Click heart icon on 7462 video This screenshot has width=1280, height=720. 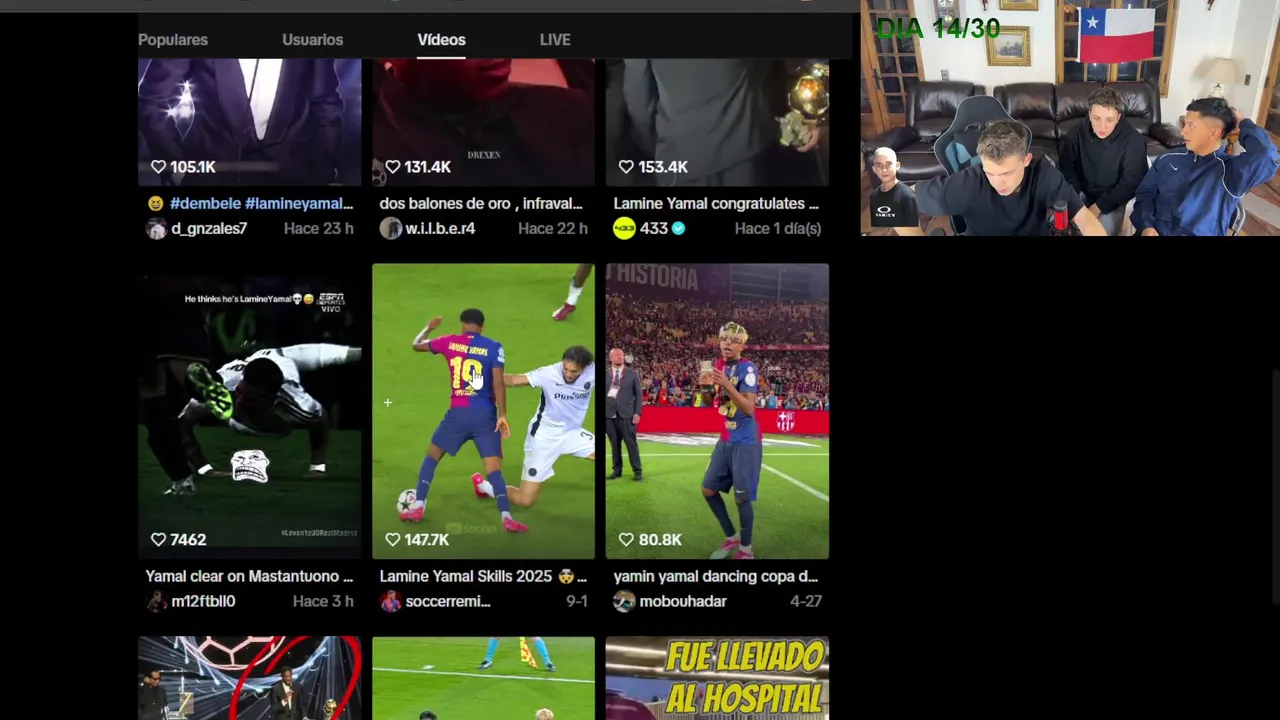pos(158,539)
